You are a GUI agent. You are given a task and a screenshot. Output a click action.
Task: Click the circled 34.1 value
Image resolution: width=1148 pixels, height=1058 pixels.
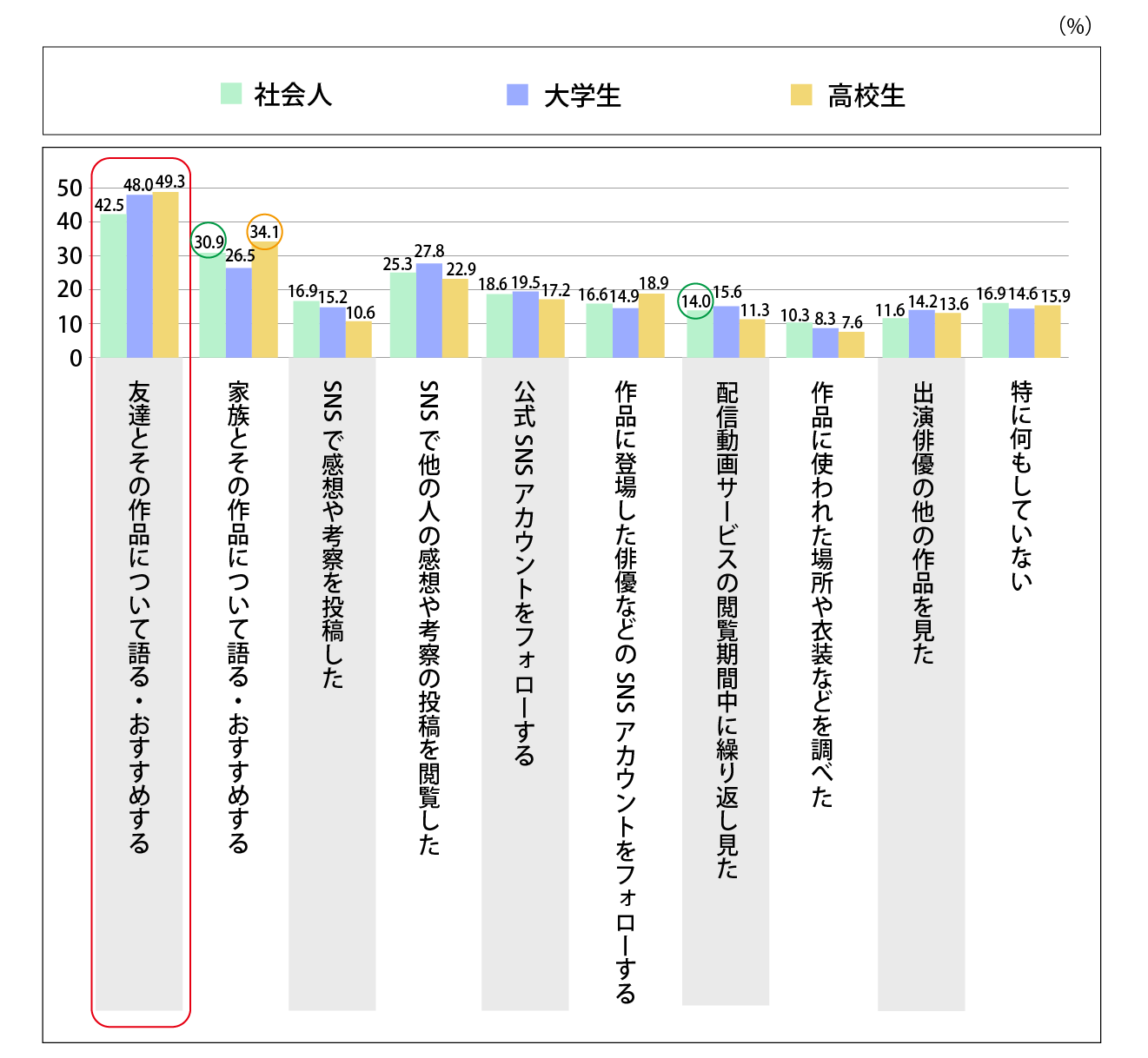(265, 232)
